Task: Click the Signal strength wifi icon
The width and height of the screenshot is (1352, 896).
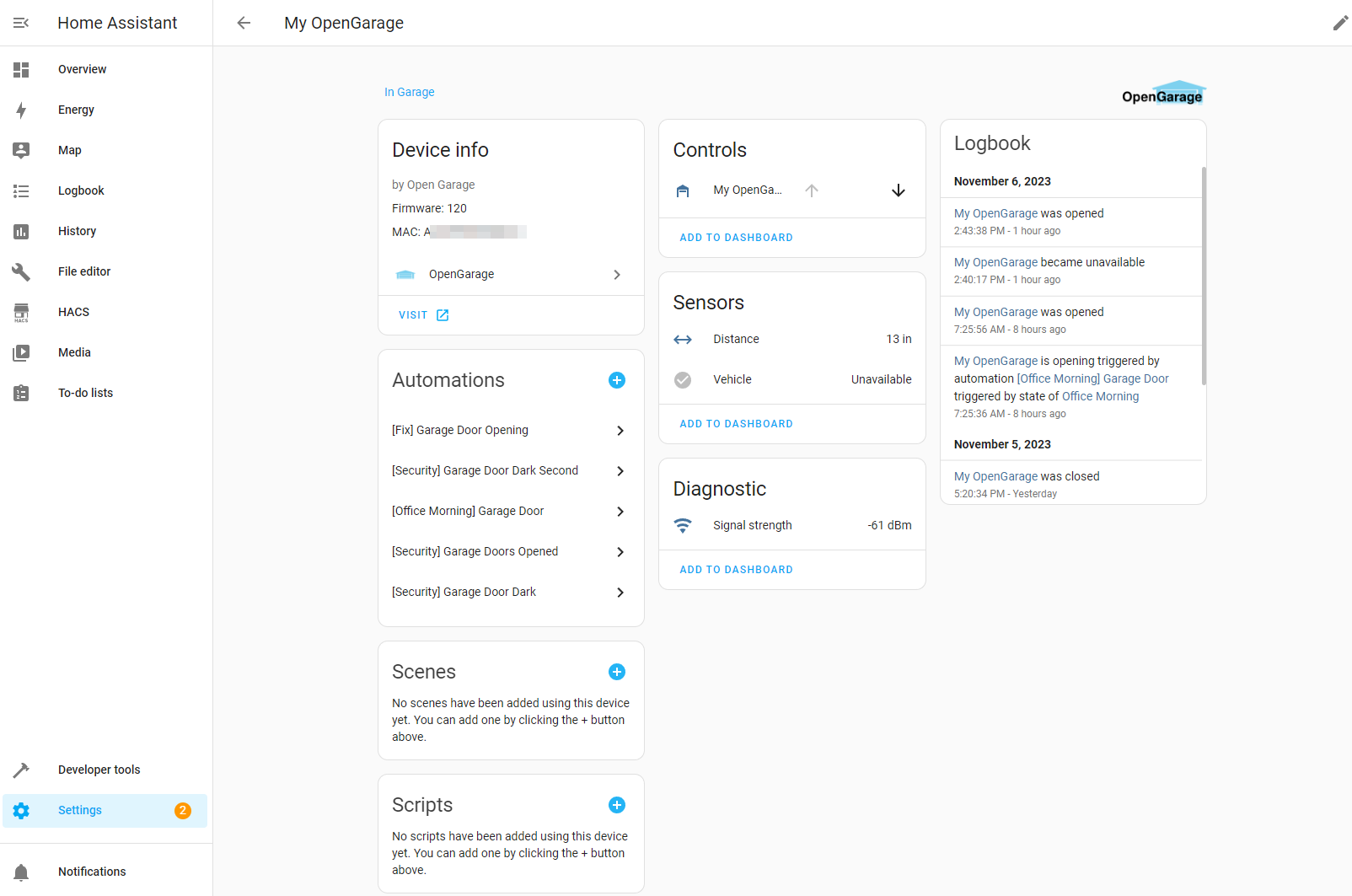Action: pyautogui.click(x=683, y=525)
